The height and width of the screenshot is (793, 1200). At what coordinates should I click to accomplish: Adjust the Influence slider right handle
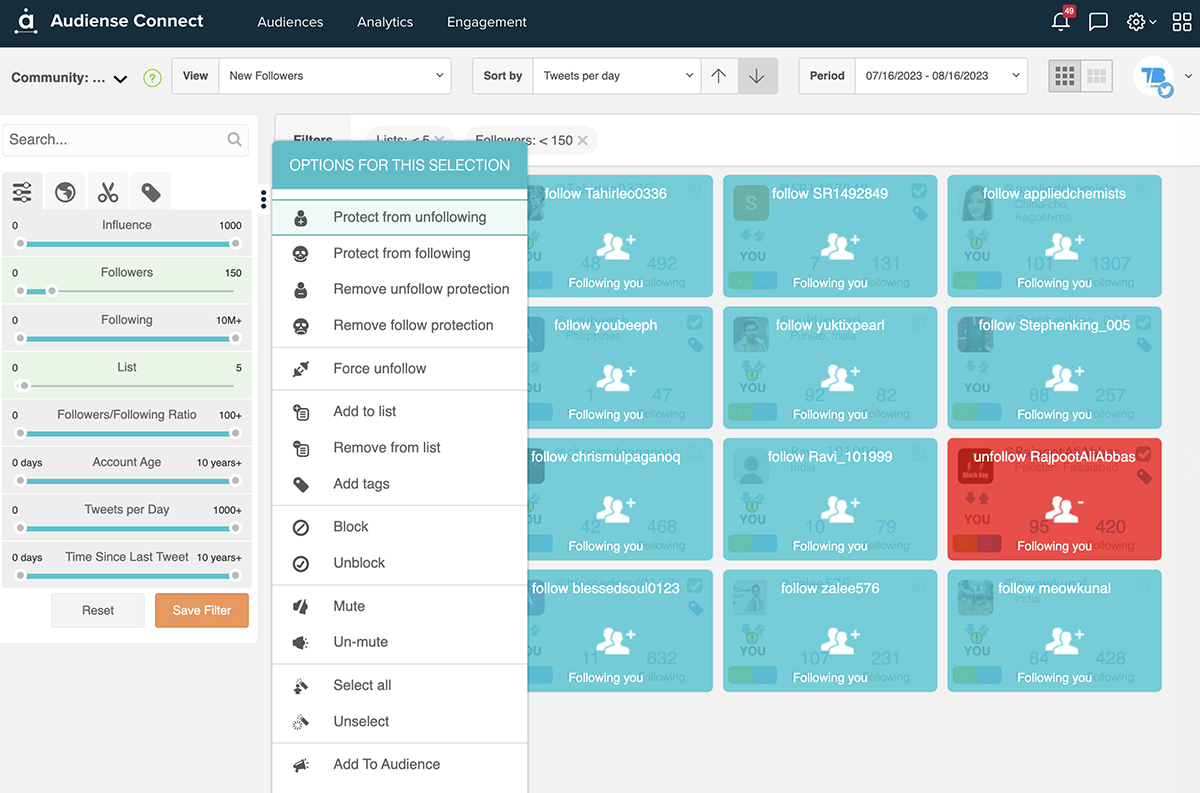click(236, 243)
